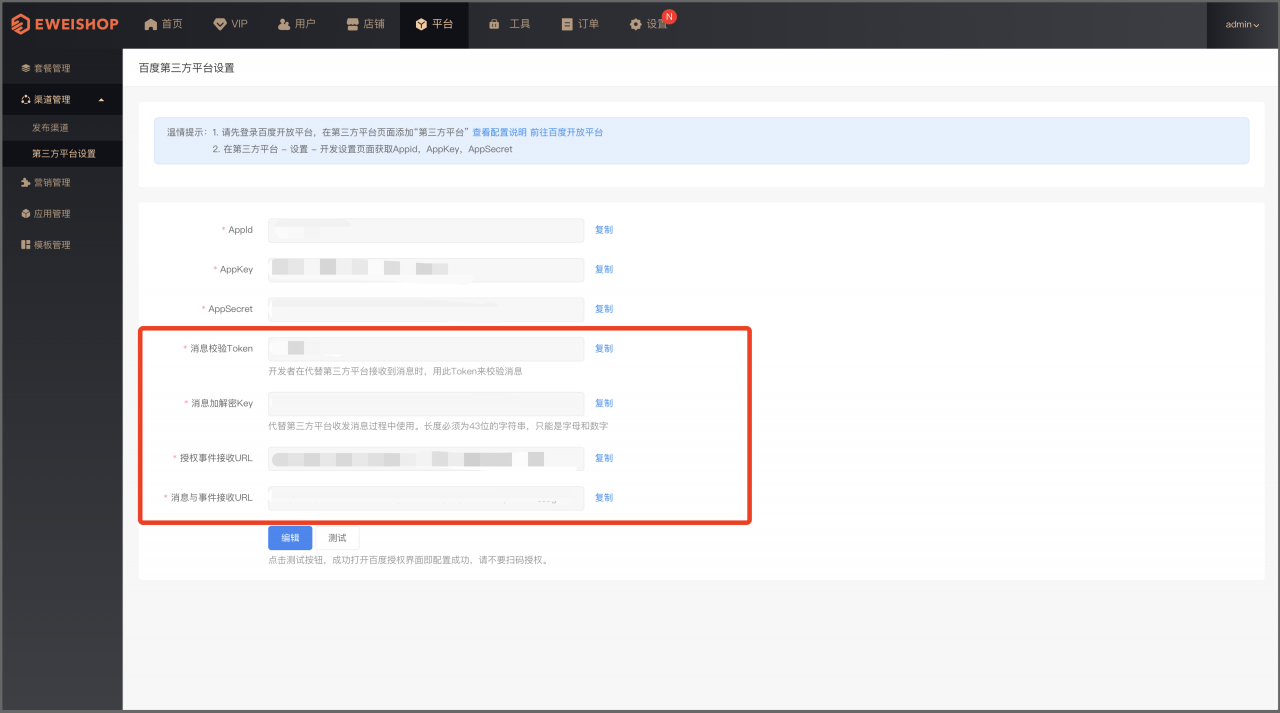Screen dimensions: 1280x713
Task: Copy the 消息与事件接收URL value
Action: 604,497
